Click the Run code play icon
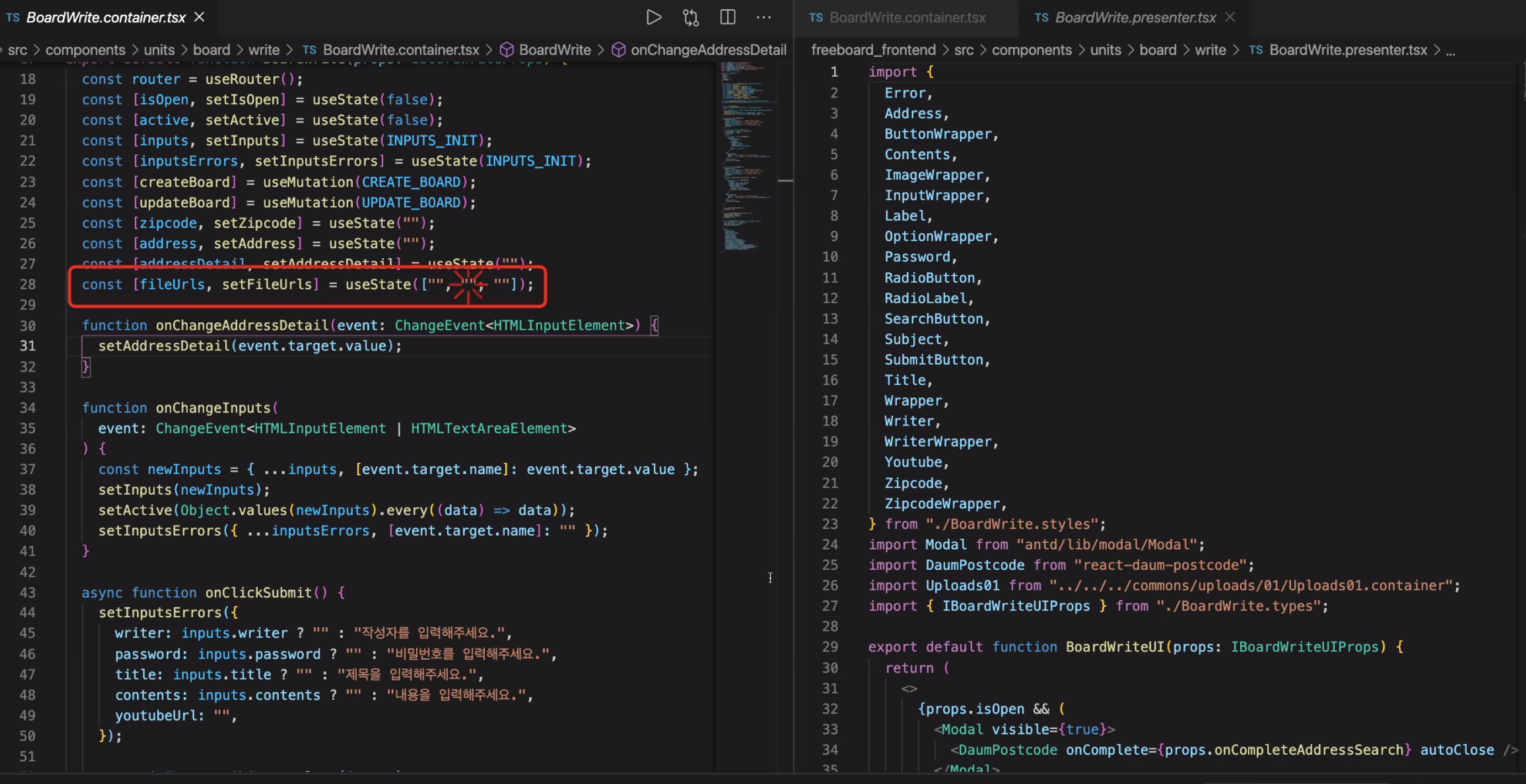This screenshot has height=784, width=1526. point(653,17)
